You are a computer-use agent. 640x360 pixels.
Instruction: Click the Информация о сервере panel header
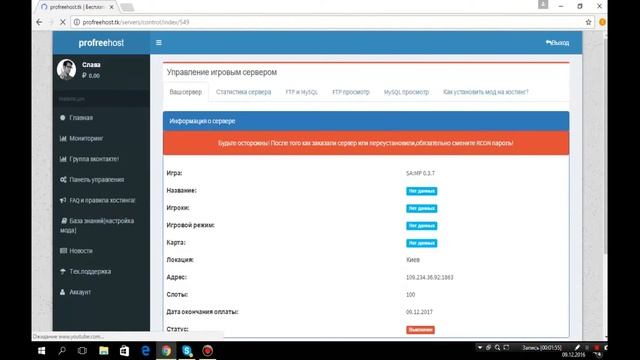(x=366, y=121)
